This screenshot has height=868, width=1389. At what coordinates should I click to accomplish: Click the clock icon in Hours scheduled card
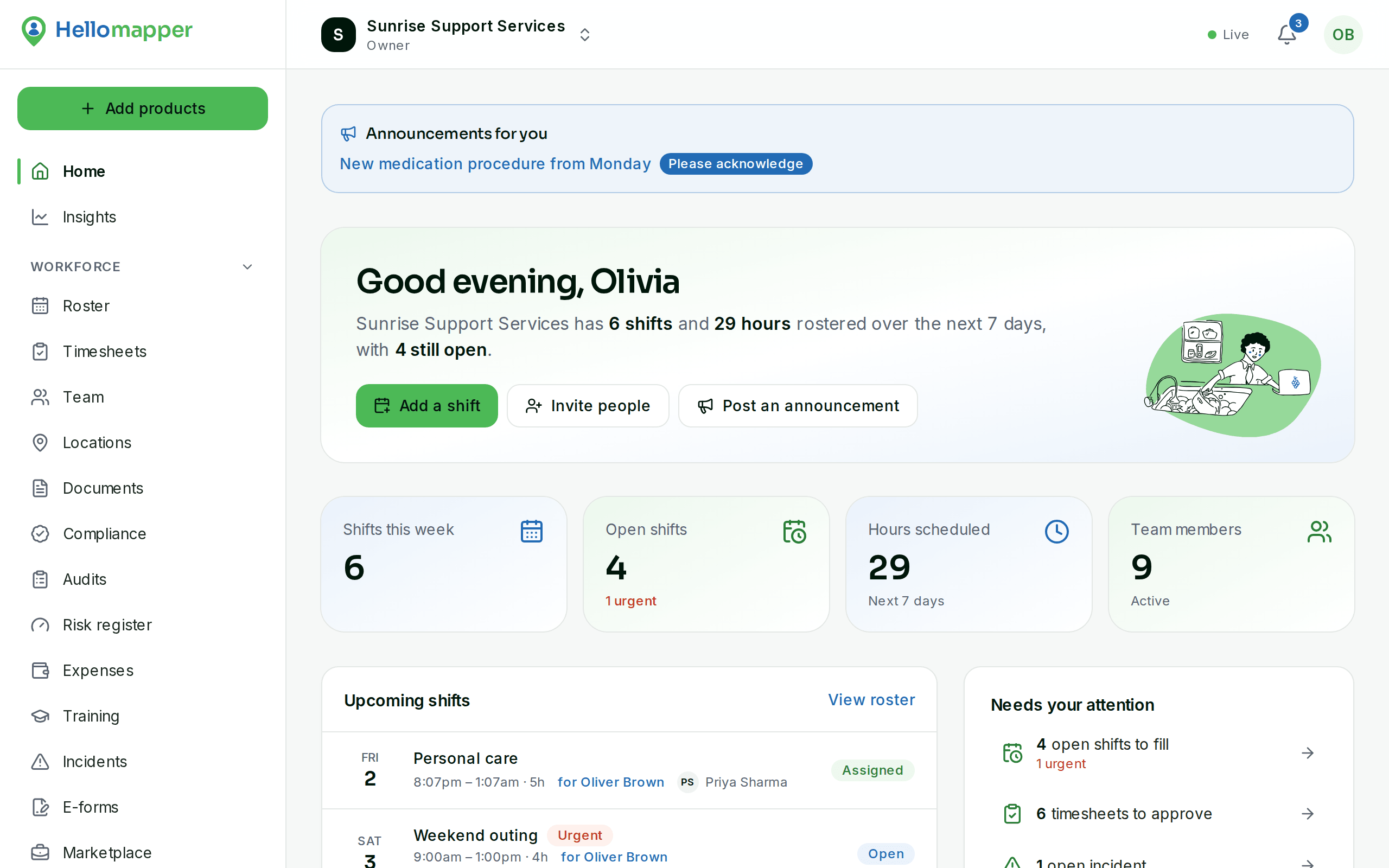(1057, 531)
